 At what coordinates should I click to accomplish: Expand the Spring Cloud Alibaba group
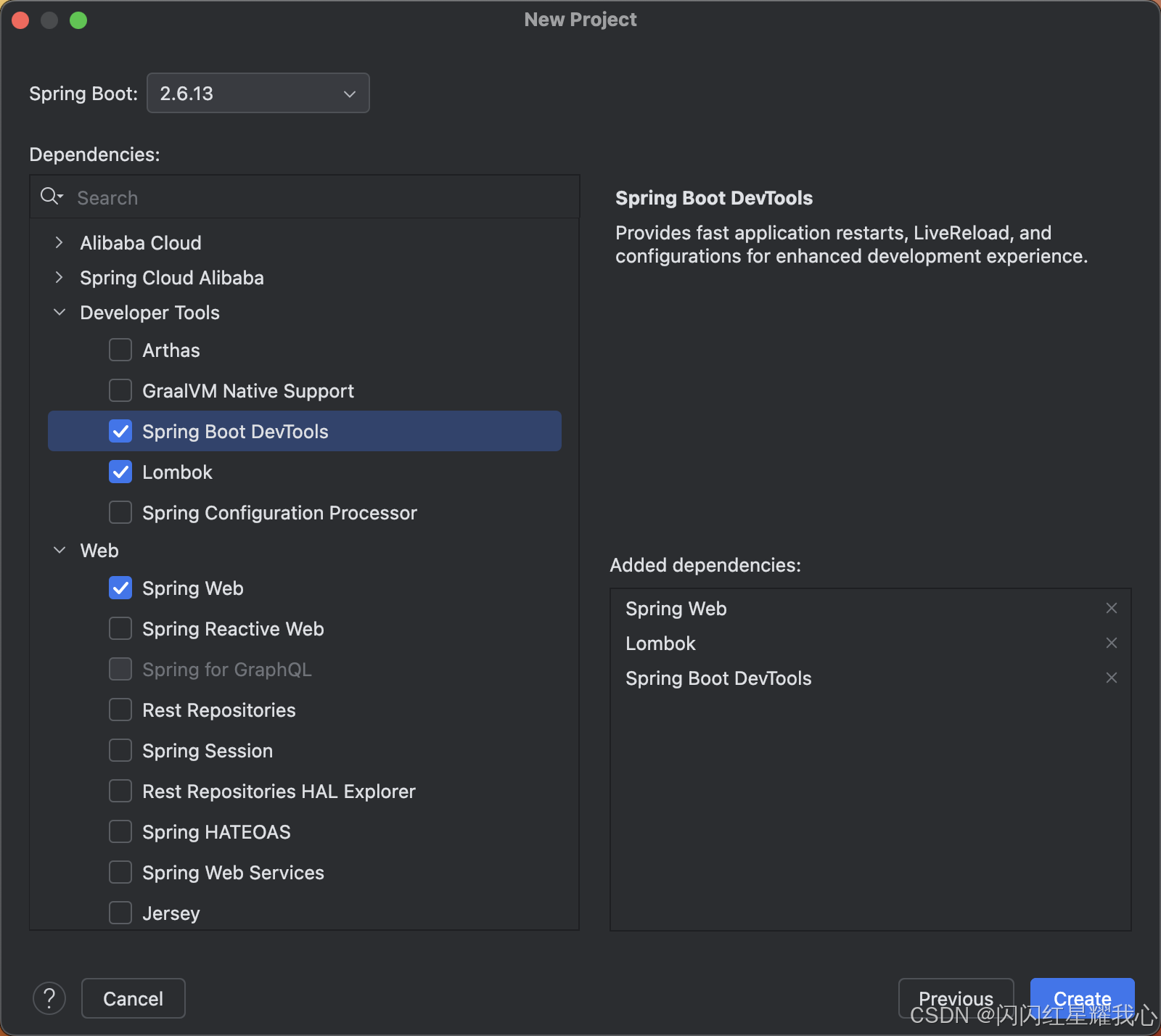coord(60,277)
